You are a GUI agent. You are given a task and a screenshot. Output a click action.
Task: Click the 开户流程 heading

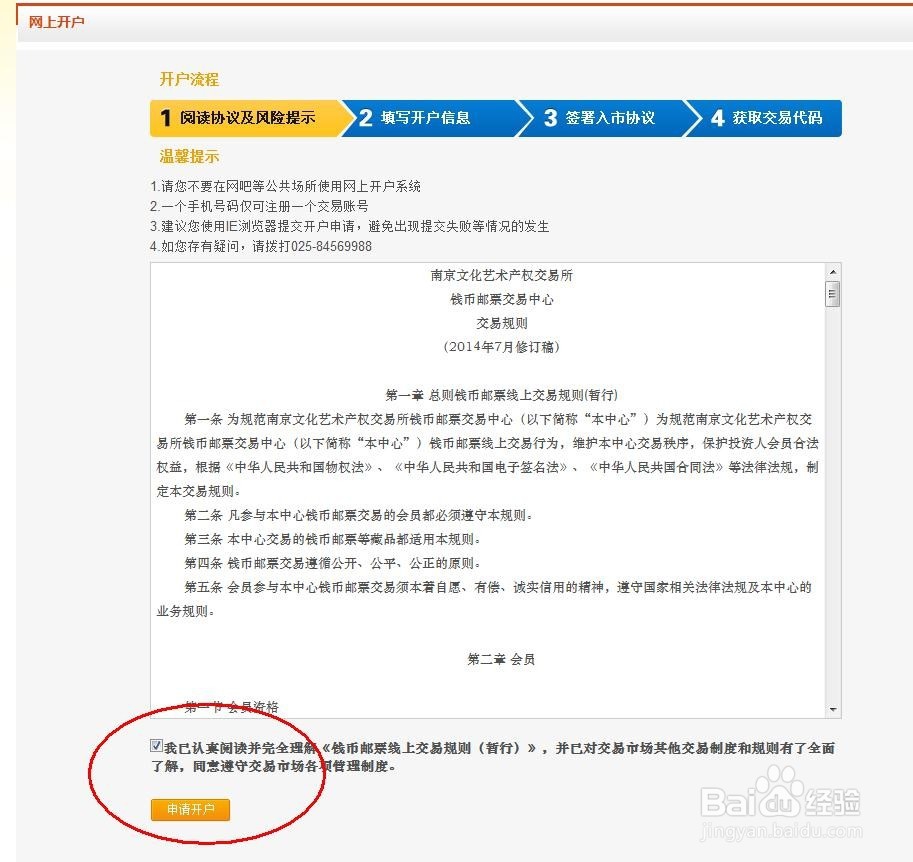coord(189,79)
